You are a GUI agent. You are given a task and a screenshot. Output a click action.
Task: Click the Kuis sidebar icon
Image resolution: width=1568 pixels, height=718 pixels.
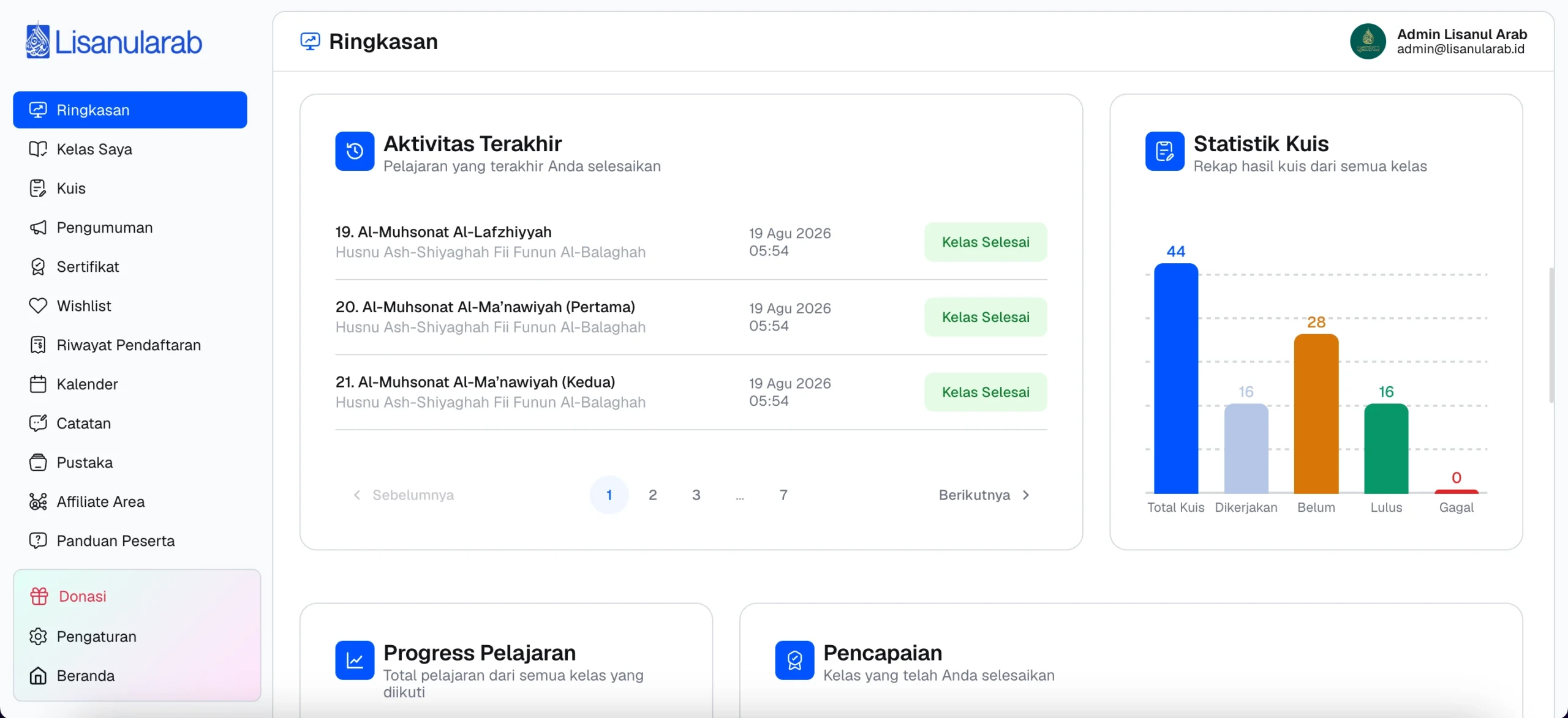coord(38,188)
